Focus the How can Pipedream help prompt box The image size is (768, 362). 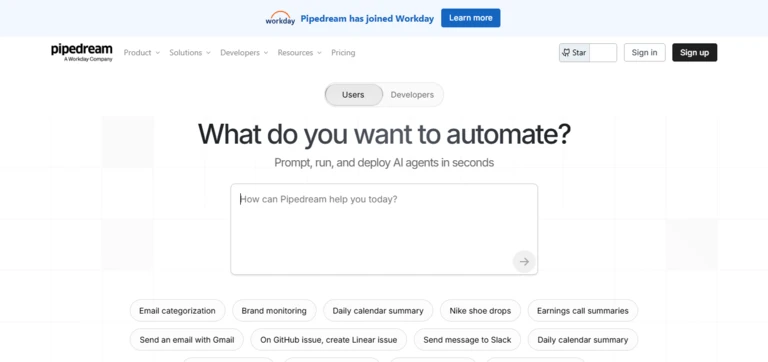[x=384, y=229]
